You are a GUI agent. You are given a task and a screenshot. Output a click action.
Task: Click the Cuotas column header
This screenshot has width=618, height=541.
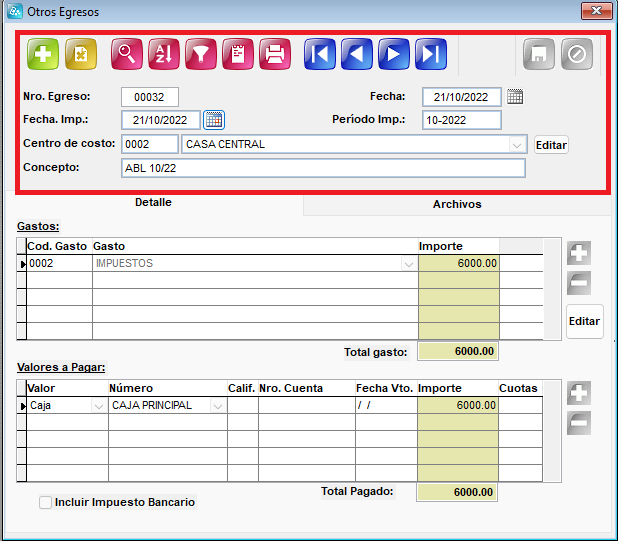point(518,389)
